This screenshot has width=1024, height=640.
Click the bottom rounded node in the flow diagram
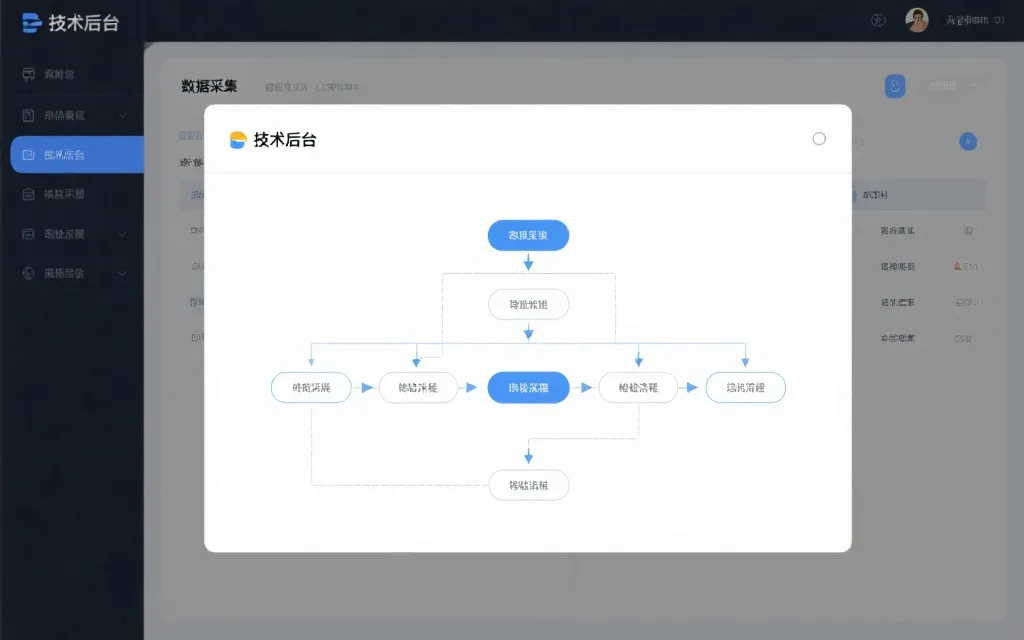(528, 485)
